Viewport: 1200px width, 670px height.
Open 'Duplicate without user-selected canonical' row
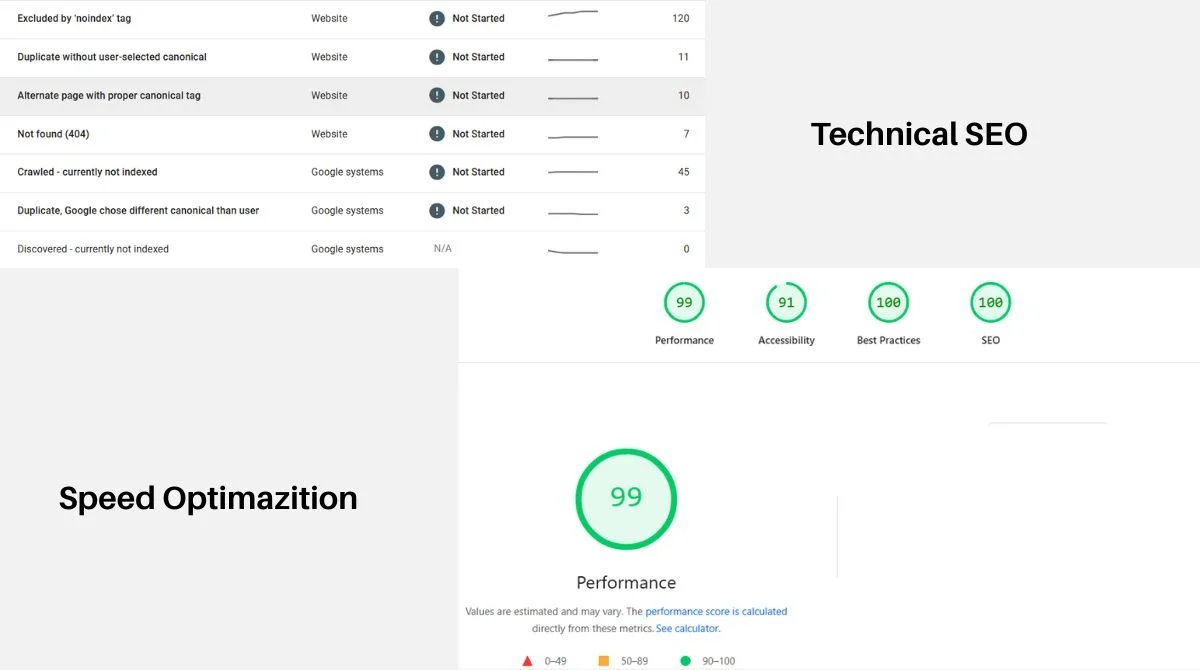[x=352, y=57]
